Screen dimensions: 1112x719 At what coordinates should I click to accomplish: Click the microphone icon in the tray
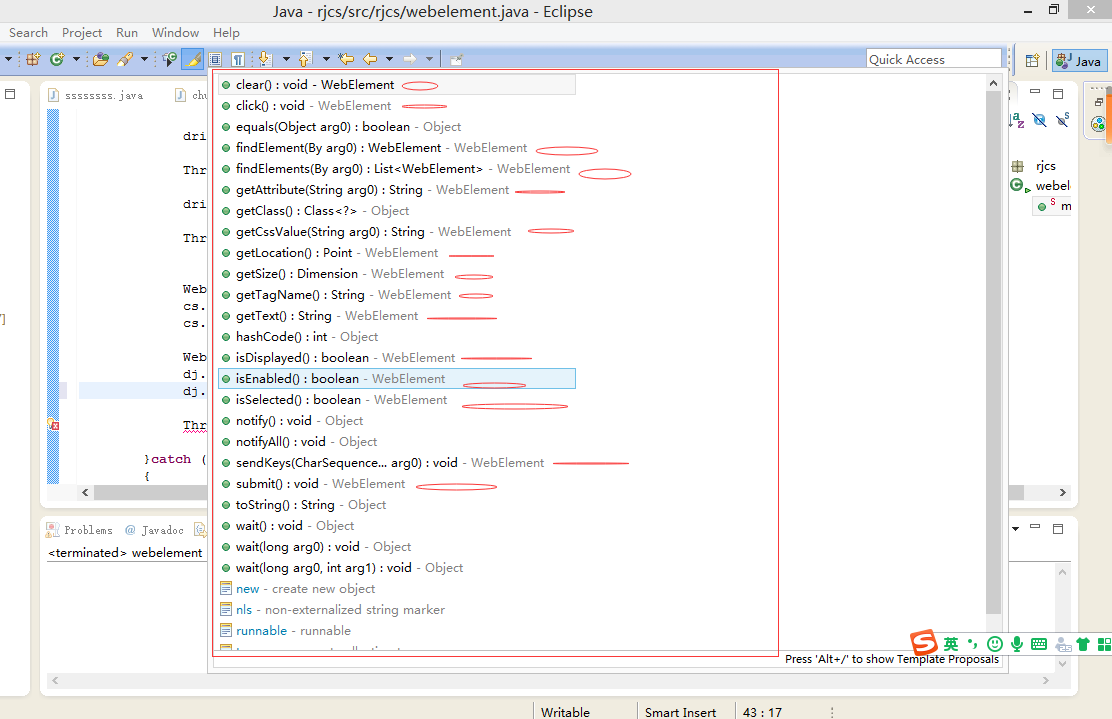(x=1017, y=643)
